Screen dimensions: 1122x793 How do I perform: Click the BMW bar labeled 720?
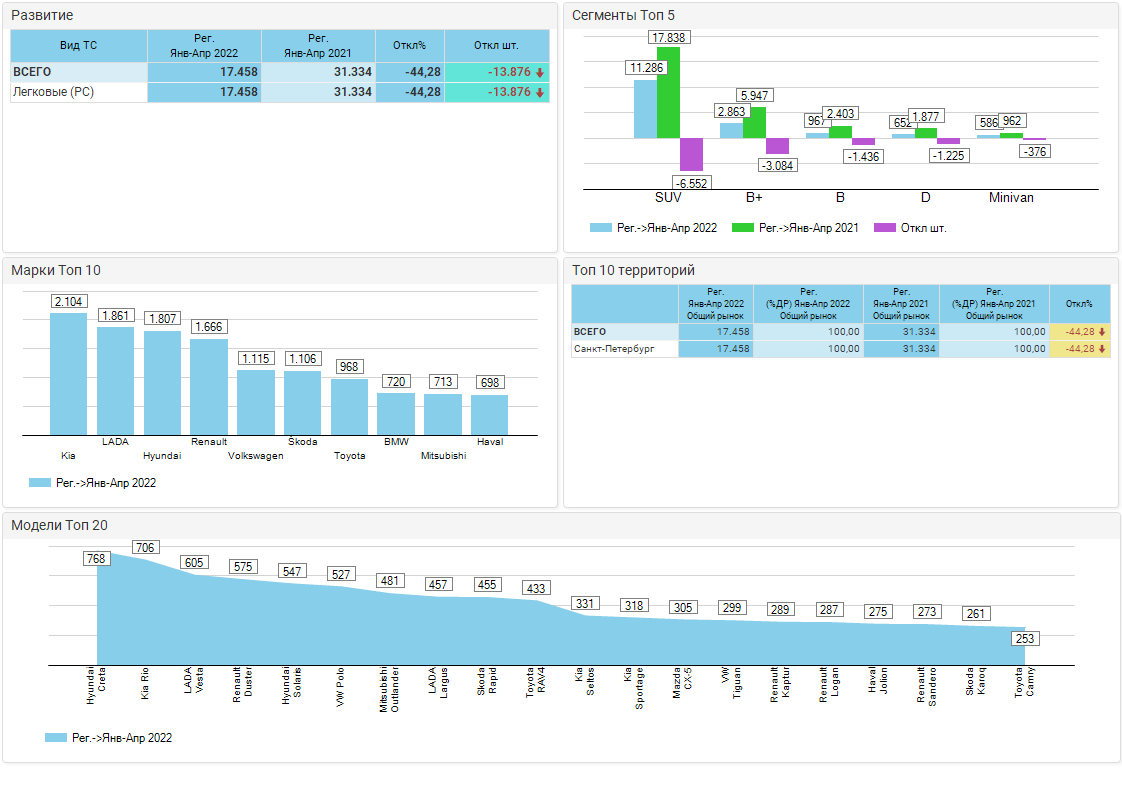point(396,414)
